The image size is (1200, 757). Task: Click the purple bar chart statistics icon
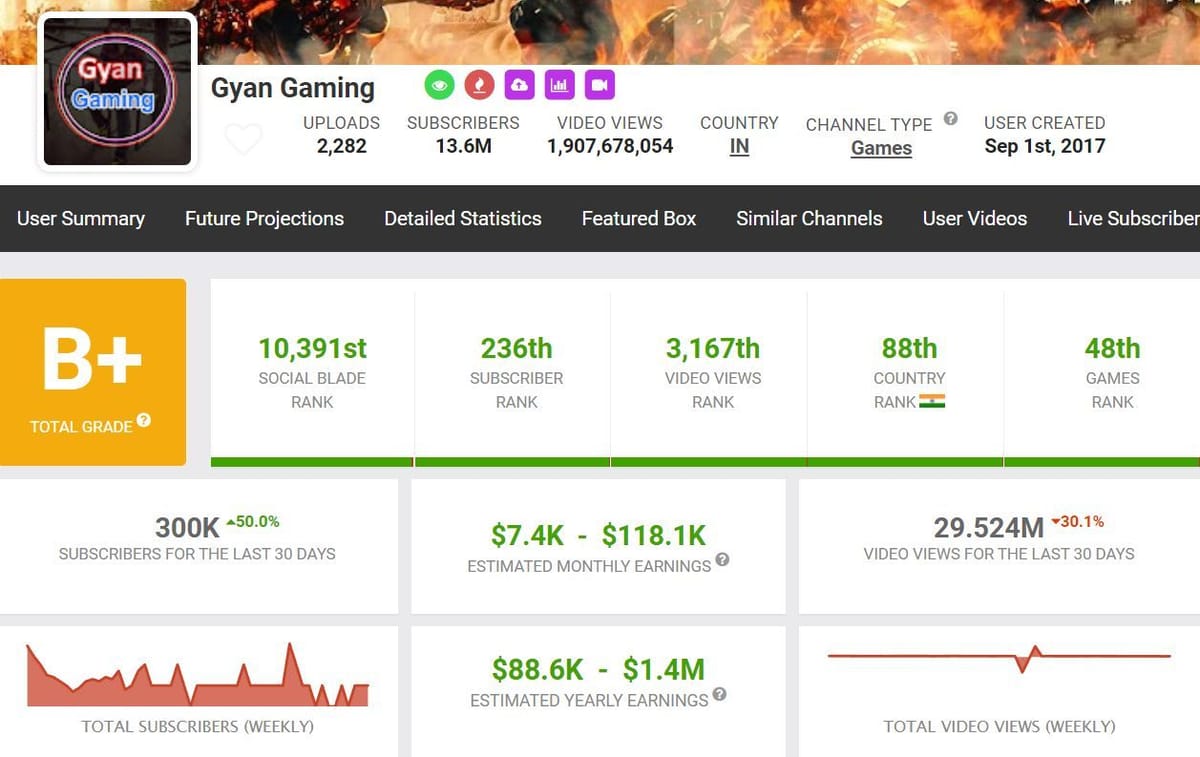point(559,85)
